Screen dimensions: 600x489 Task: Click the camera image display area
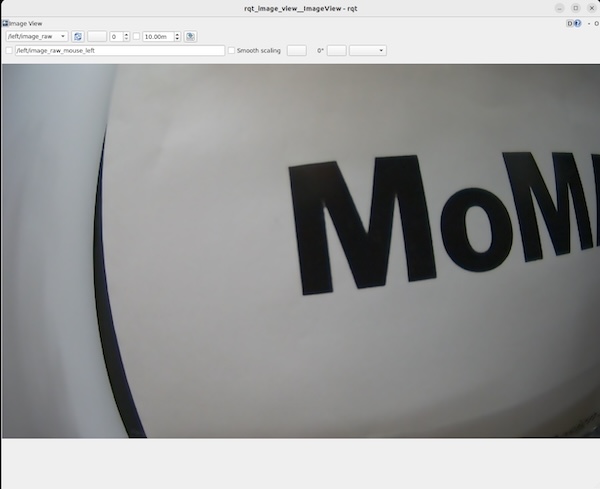[x=301, y=251]
